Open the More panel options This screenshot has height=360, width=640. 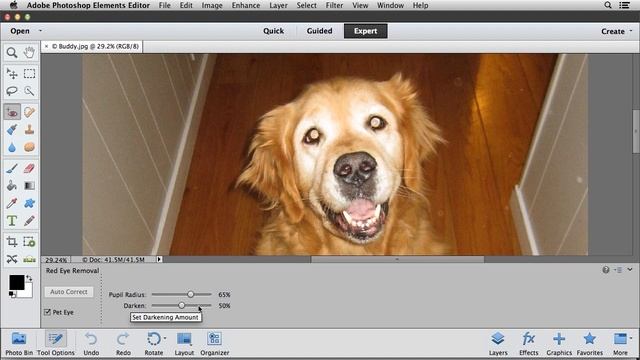click(620, 344)
